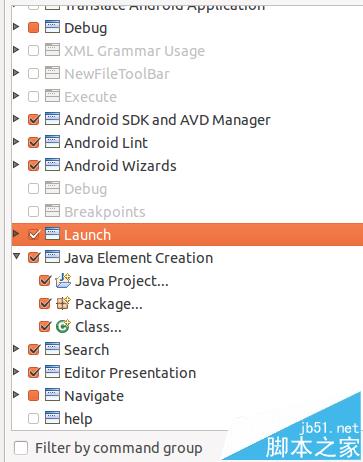Collapse the Java Element Creation node
Image resolution: width=363 pixels, height=462 pixels.
click(16, 256)
